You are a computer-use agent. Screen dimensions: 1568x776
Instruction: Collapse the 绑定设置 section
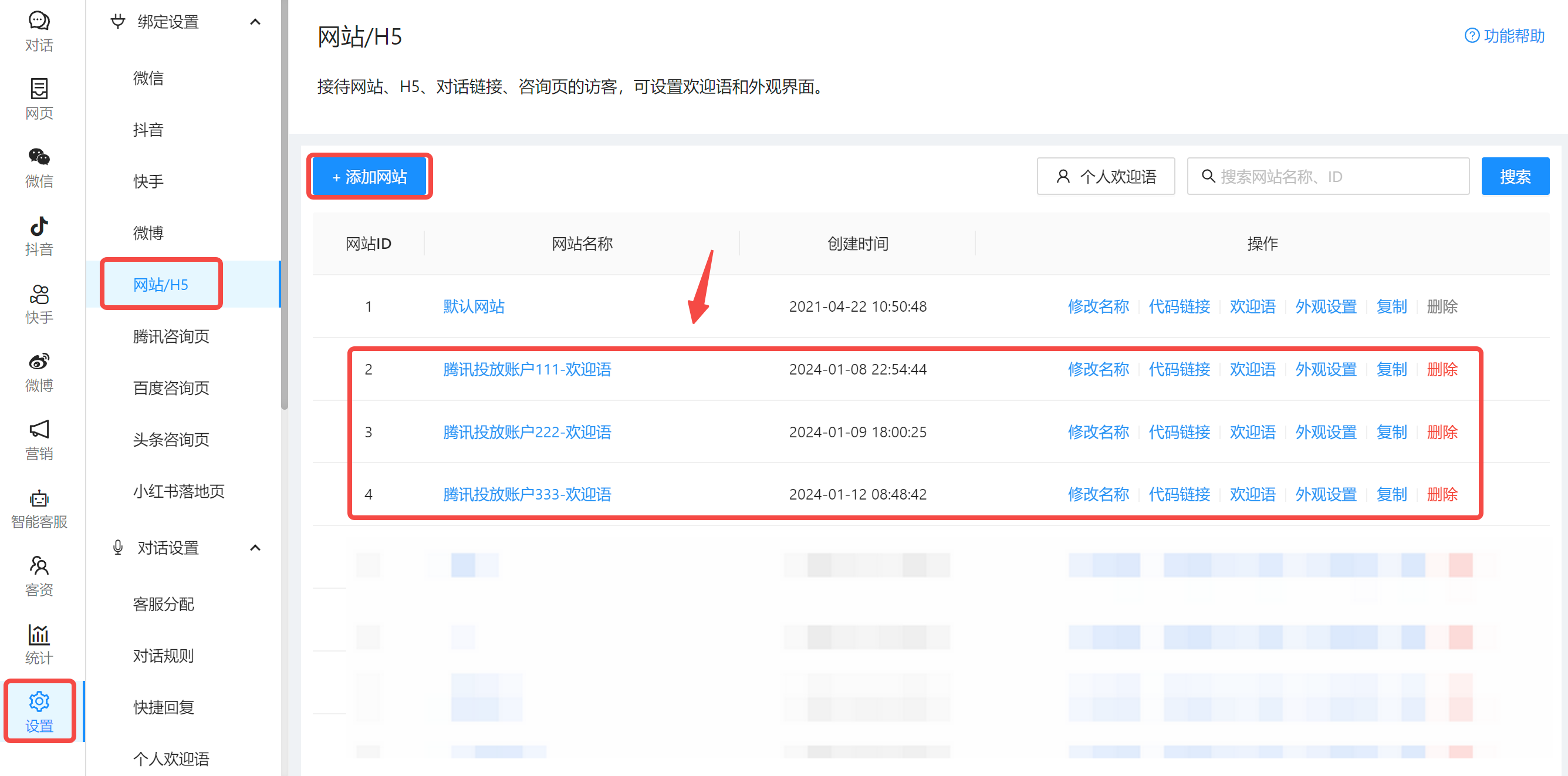[x=255, y=21]
